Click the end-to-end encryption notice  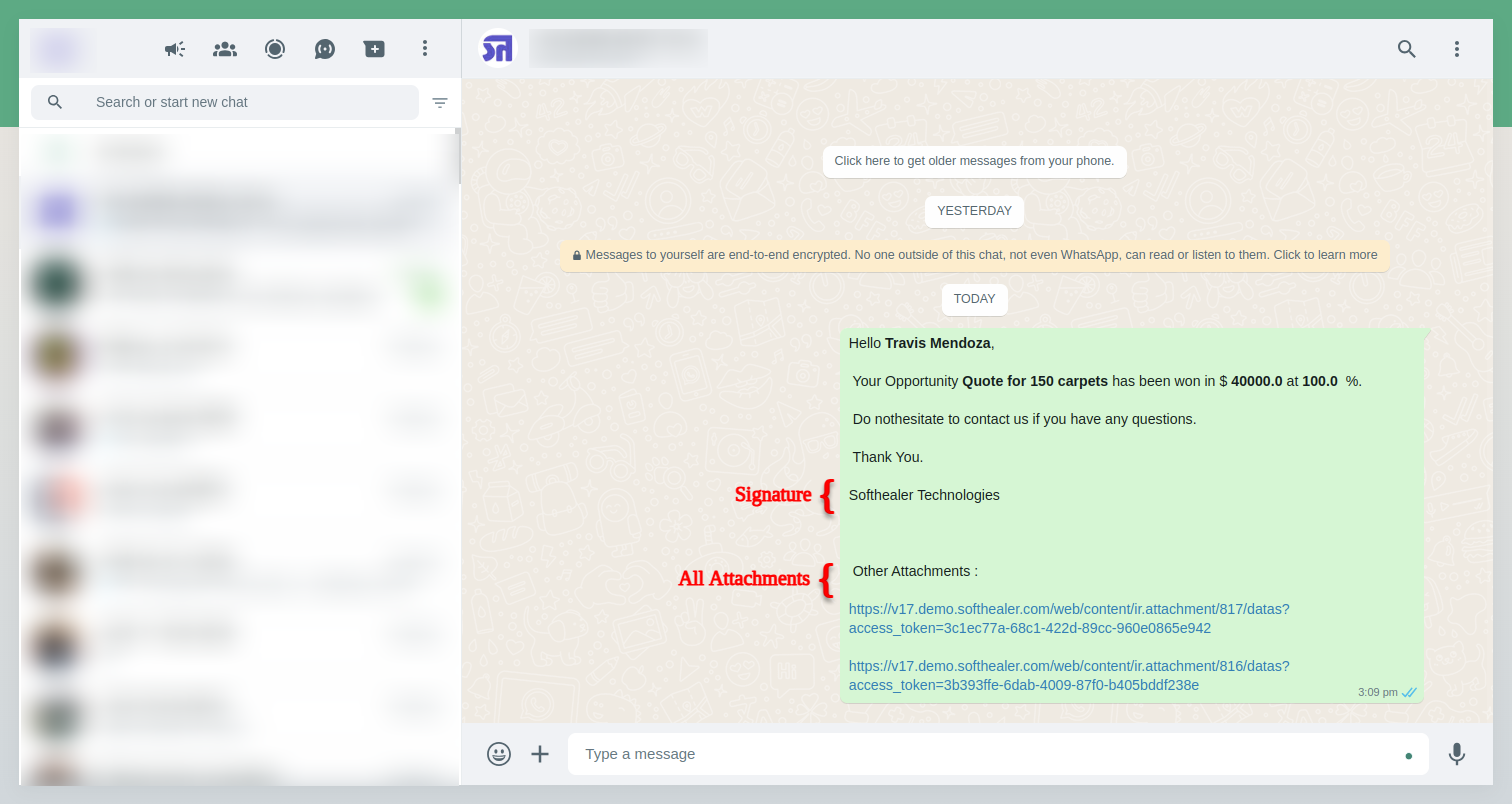pos(975,255)
